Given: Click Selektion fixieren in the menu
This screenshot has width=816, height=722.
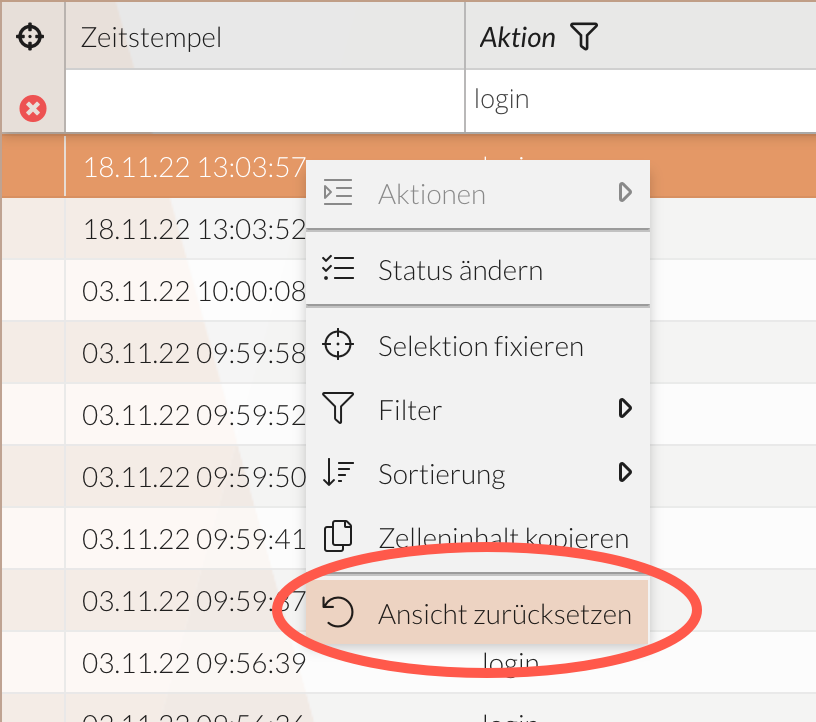Looking at the screenshot, I should click(480, 344).
